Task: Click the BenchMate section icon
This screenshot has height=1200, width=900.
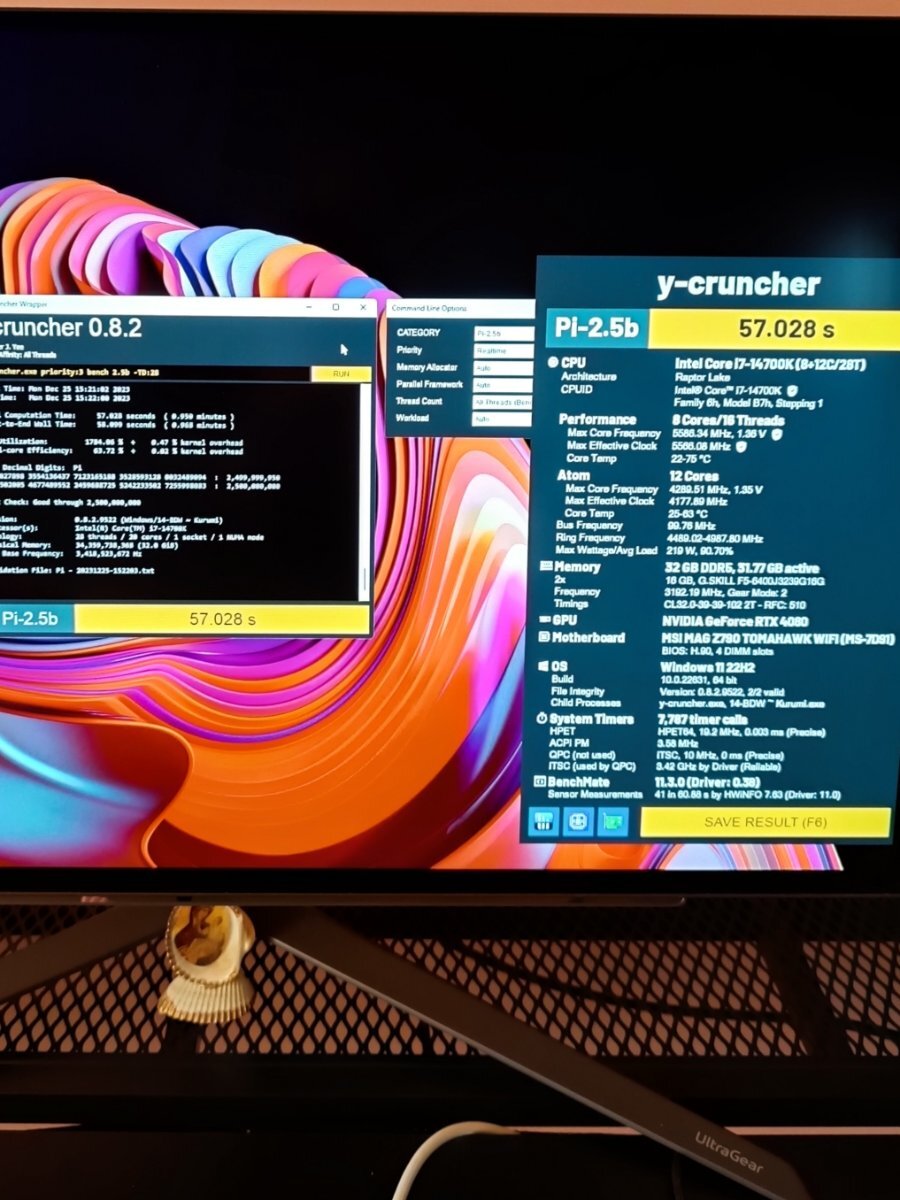Action: 540,782
